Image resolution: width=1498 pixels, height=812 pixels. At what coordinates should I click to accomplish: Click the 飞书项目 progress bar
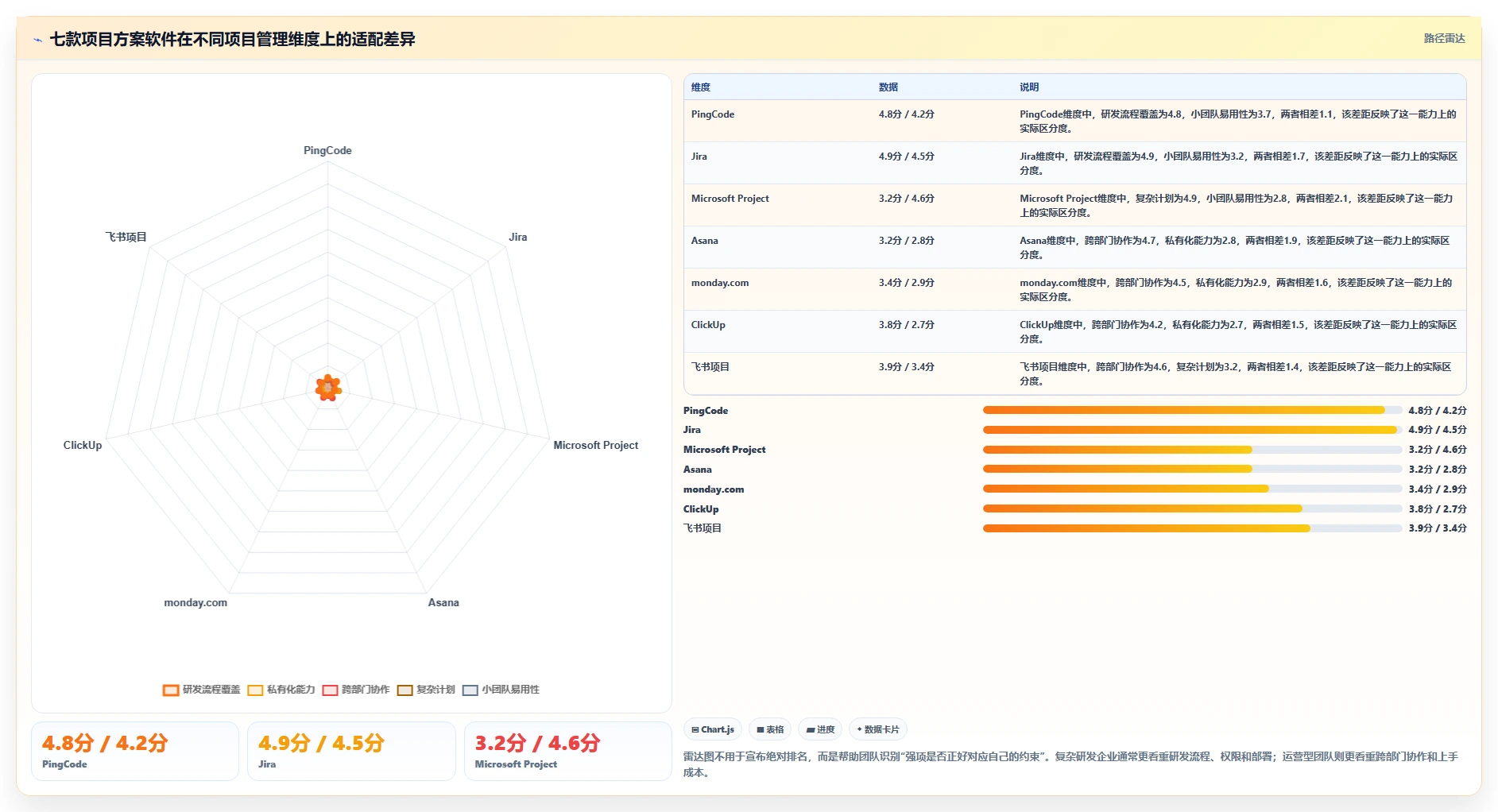(x=1192, y=528)
